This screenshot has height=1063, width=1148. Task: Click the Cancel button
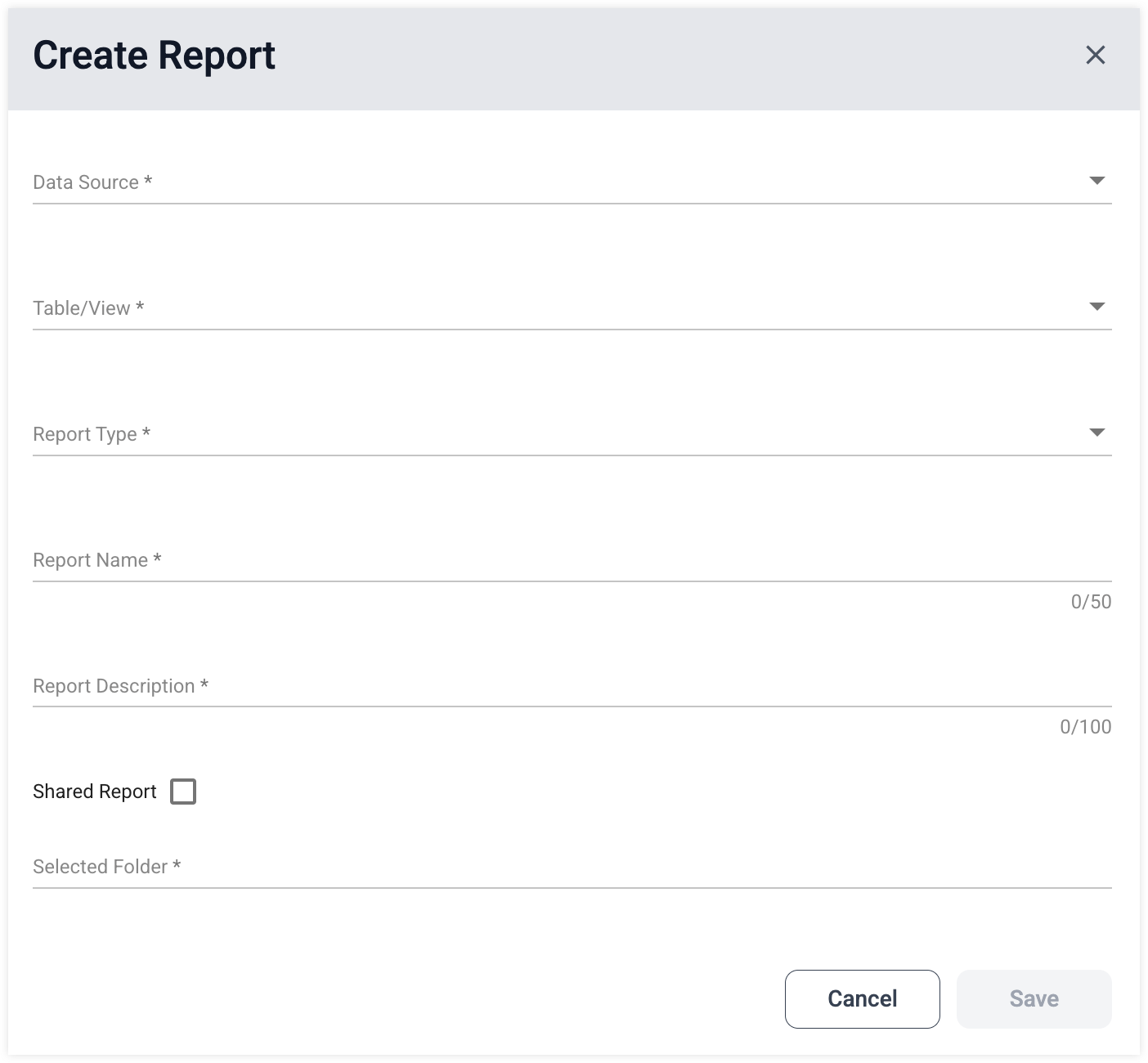pos(862,998)
